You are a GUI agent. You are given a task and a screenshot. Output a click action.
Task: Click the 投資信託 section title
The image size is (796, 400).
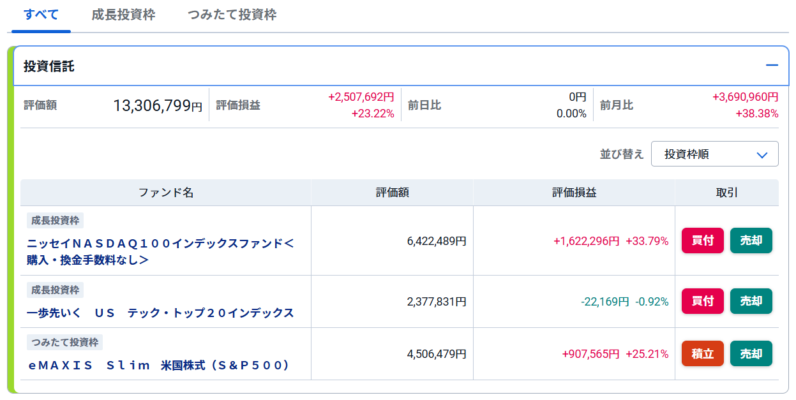click(x=49, y=66)
